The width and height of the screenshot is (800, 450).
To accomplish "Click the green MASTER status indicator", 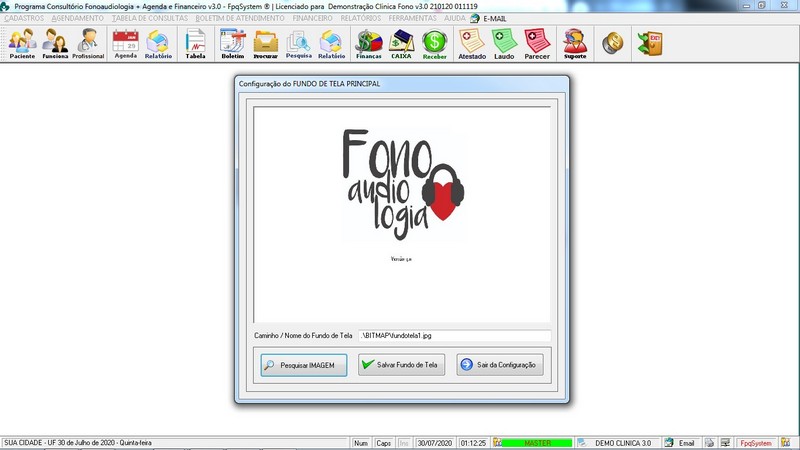I will [537, 443].
